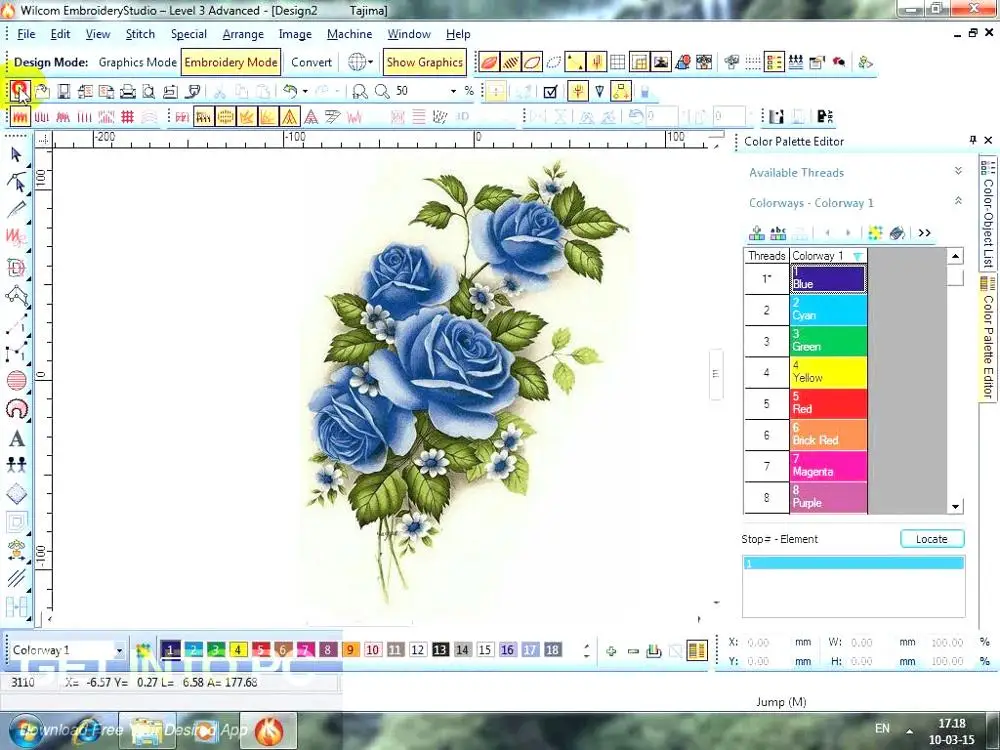Open the zoom percentage dropdown

(x=454, y=91)
